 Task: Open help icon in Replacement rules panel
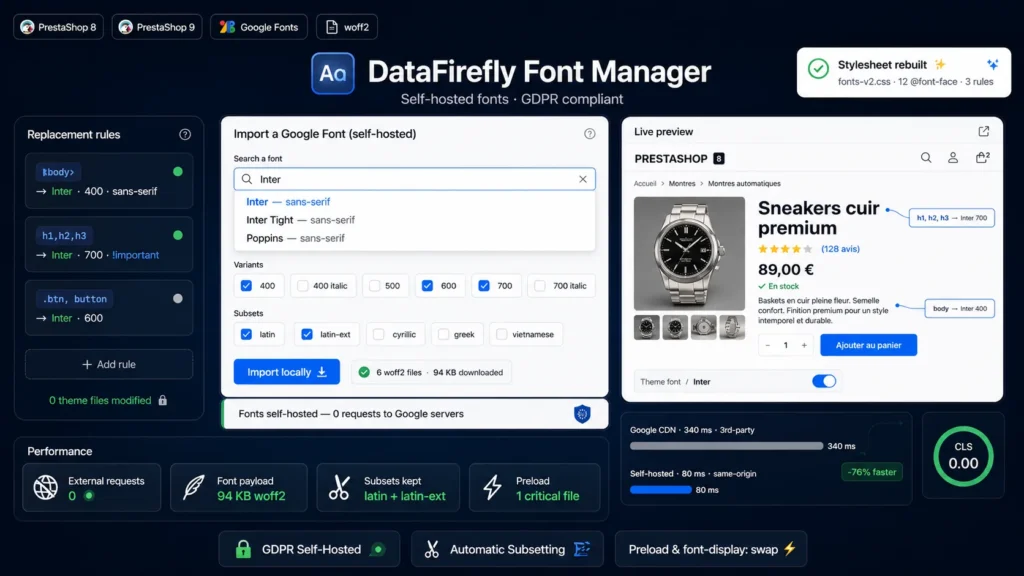coord(185,135)
